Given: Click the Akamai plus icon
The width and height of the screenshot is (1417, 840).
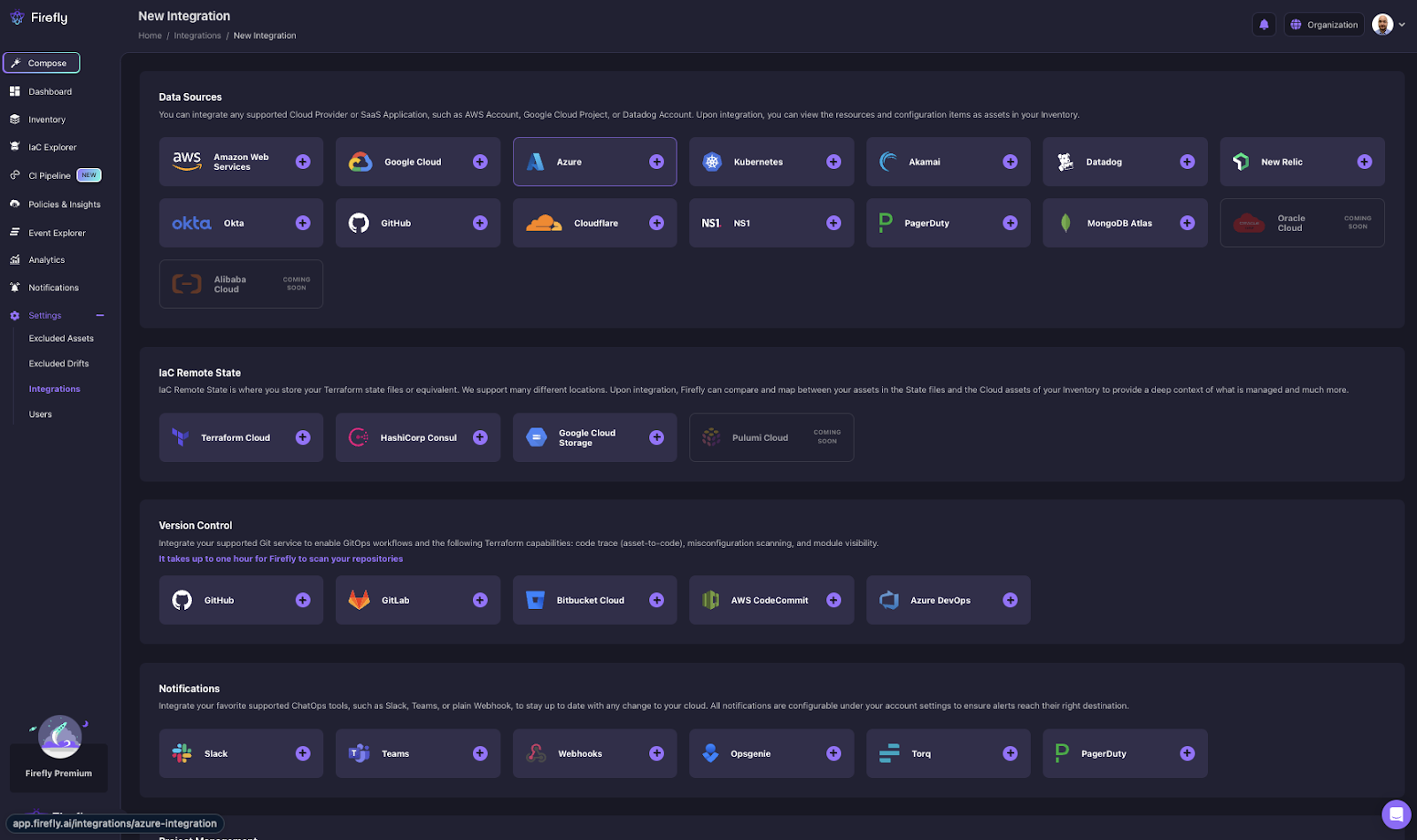Looking at the screenshot, I should pyautogui.click(x=1010, y=162).
